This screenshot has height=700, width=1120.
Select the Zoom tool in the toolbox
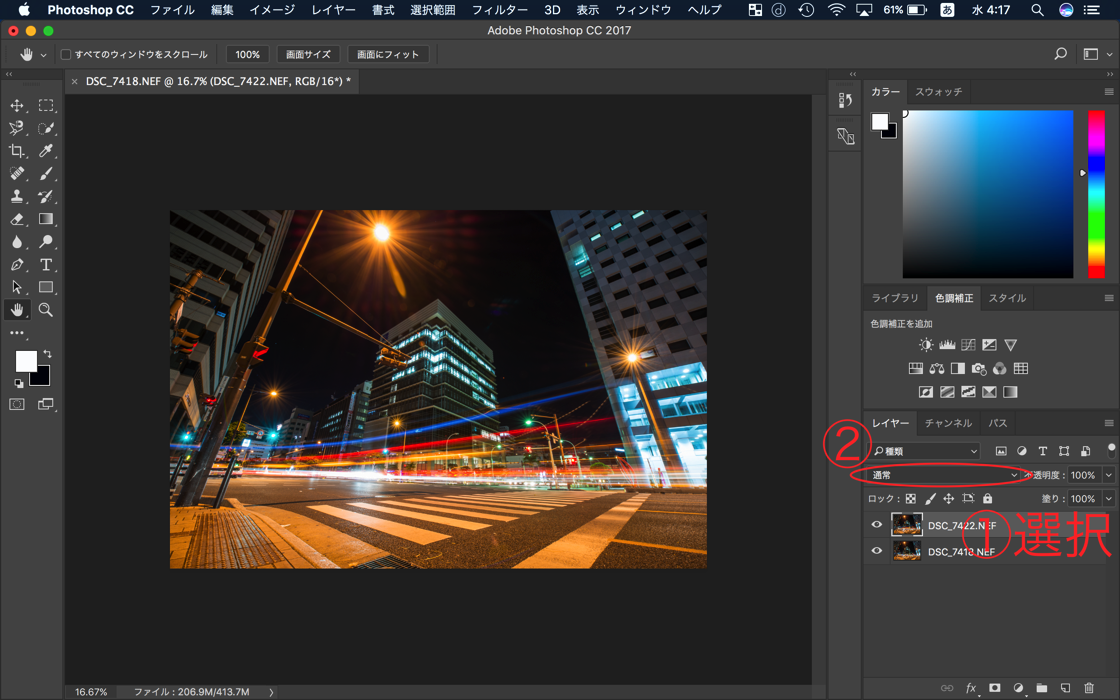click(46, 310)
